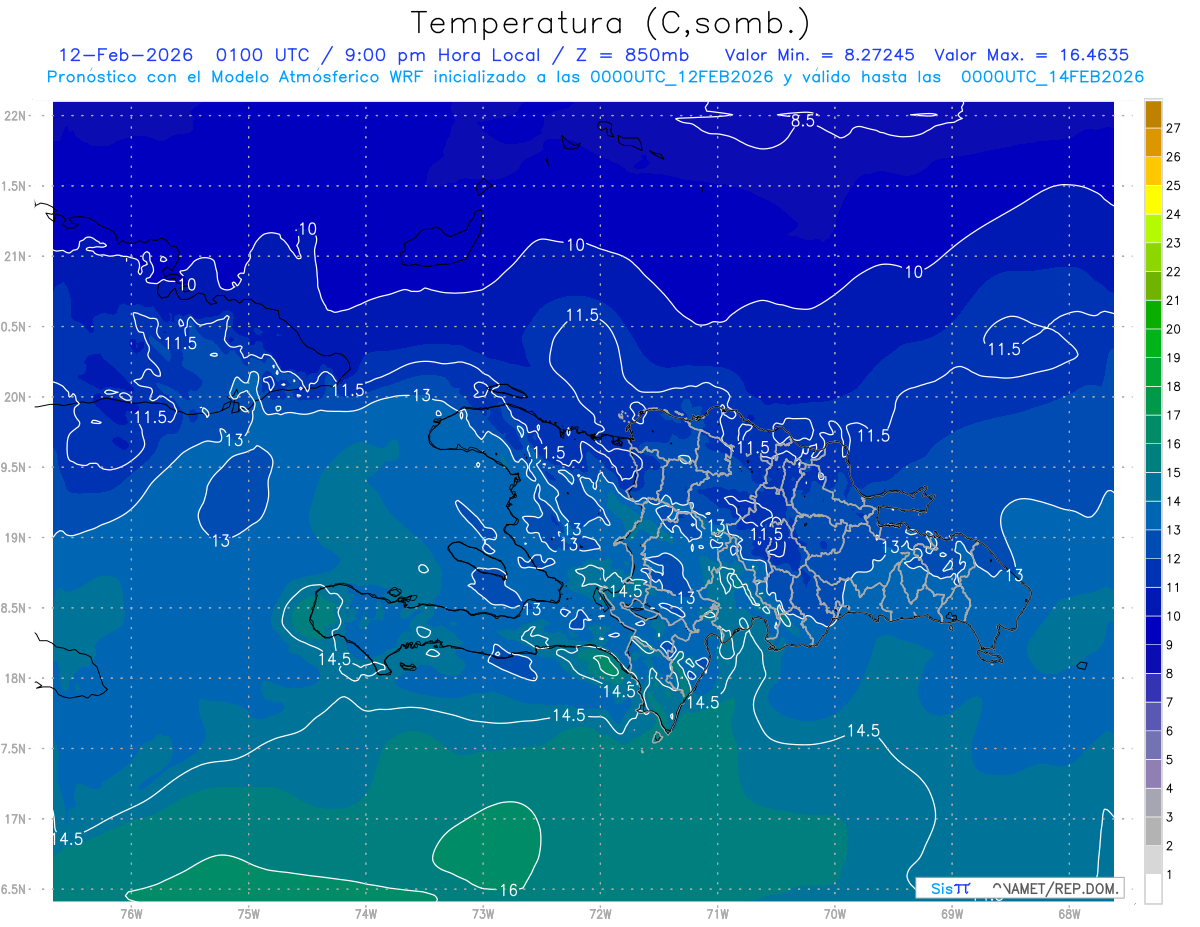Click the color bar number '15'
The width and height of the screenshot is (1200, 927).
tap(1173, 473)
